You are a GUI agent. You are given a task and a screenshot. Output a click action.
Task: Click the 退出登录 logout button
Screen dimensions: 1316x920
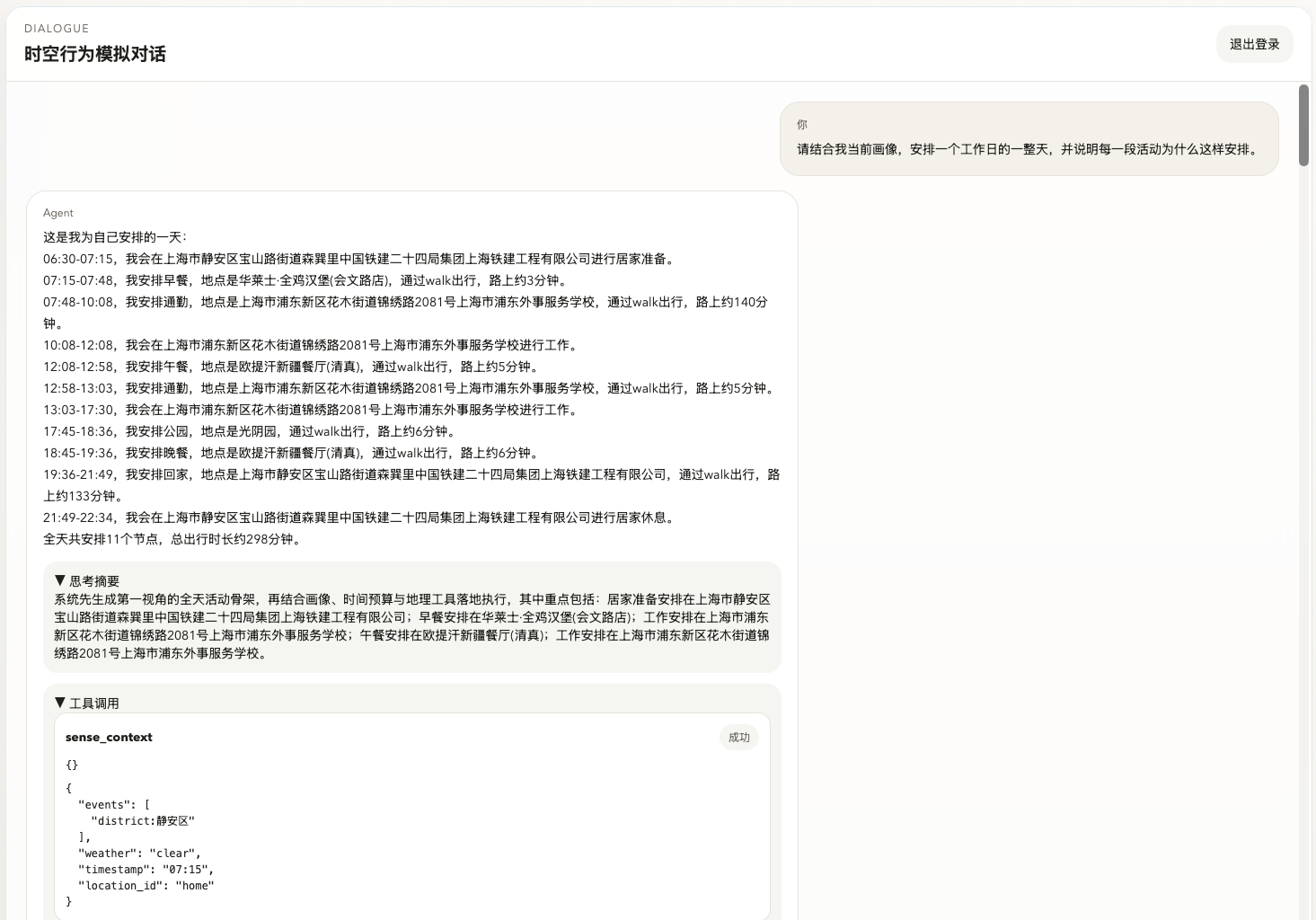pyautogui.click(x=1254, y=43)
